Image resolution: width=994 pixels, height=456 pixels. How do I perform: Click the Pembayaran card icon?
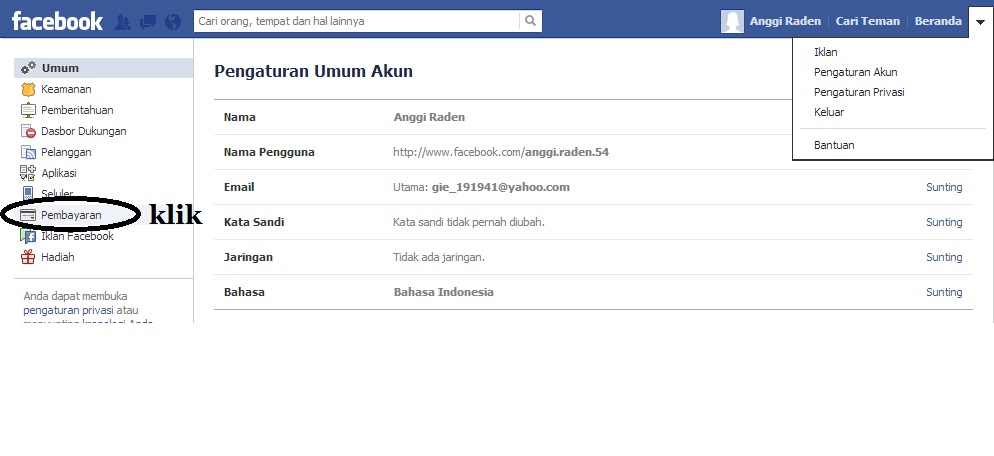click(x=28, y=216)
